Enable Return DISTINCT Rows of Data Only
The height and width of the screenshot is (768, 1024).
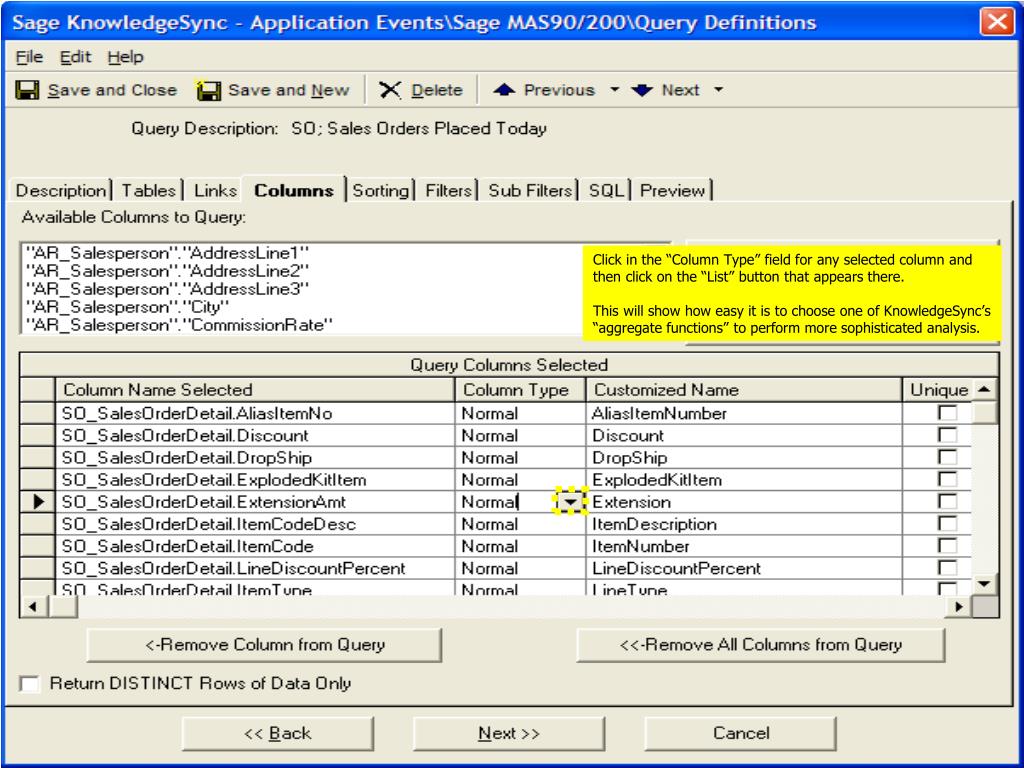tap(29, 684)
